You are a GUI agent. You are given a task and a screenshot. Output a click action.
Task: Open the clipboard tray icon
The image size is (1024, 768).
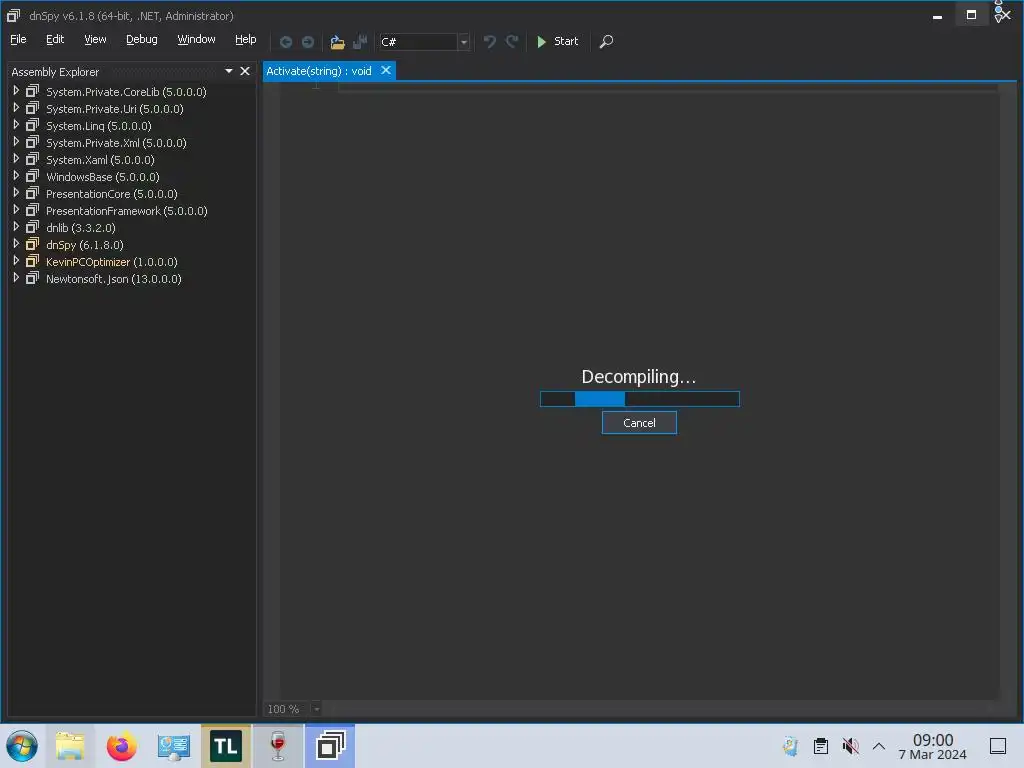[x=821, y=746]
